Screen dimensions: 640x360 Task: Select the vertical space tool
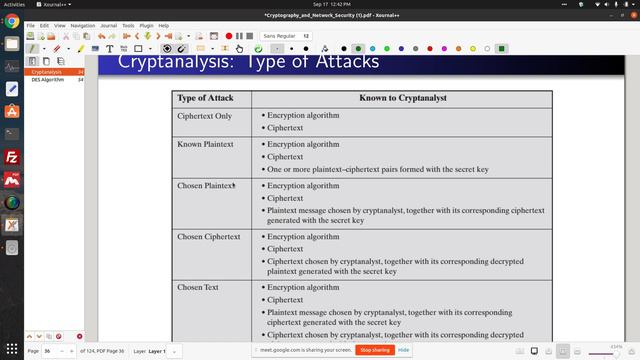(x=224, y=49)
